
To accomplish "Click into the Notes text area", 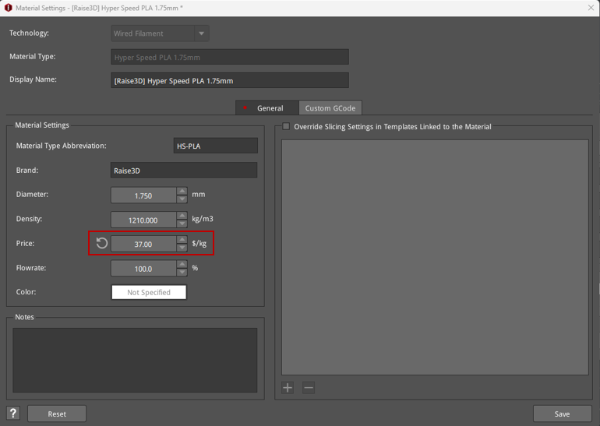I will (134, 359).
